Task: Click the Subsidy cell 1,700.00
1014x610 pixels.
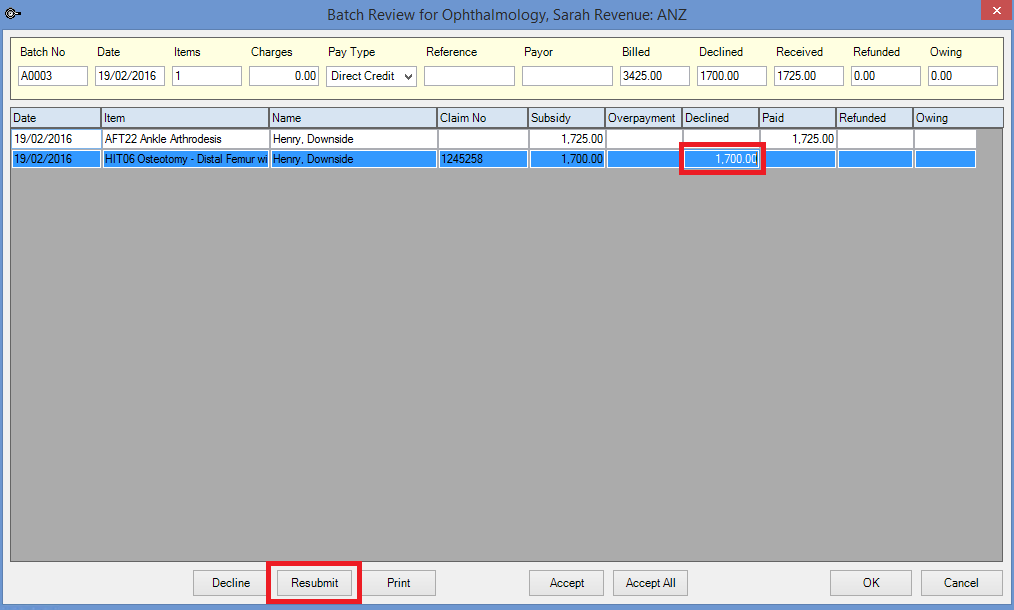Action: (567, 159)
